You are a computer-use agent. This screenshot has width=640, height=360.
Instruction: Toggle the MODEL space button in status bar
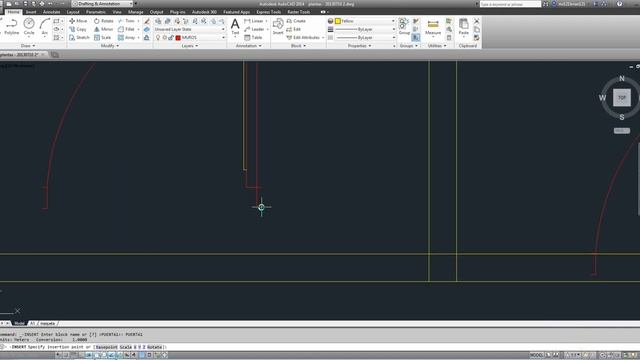pyautogui.click(x=536, y=355)
